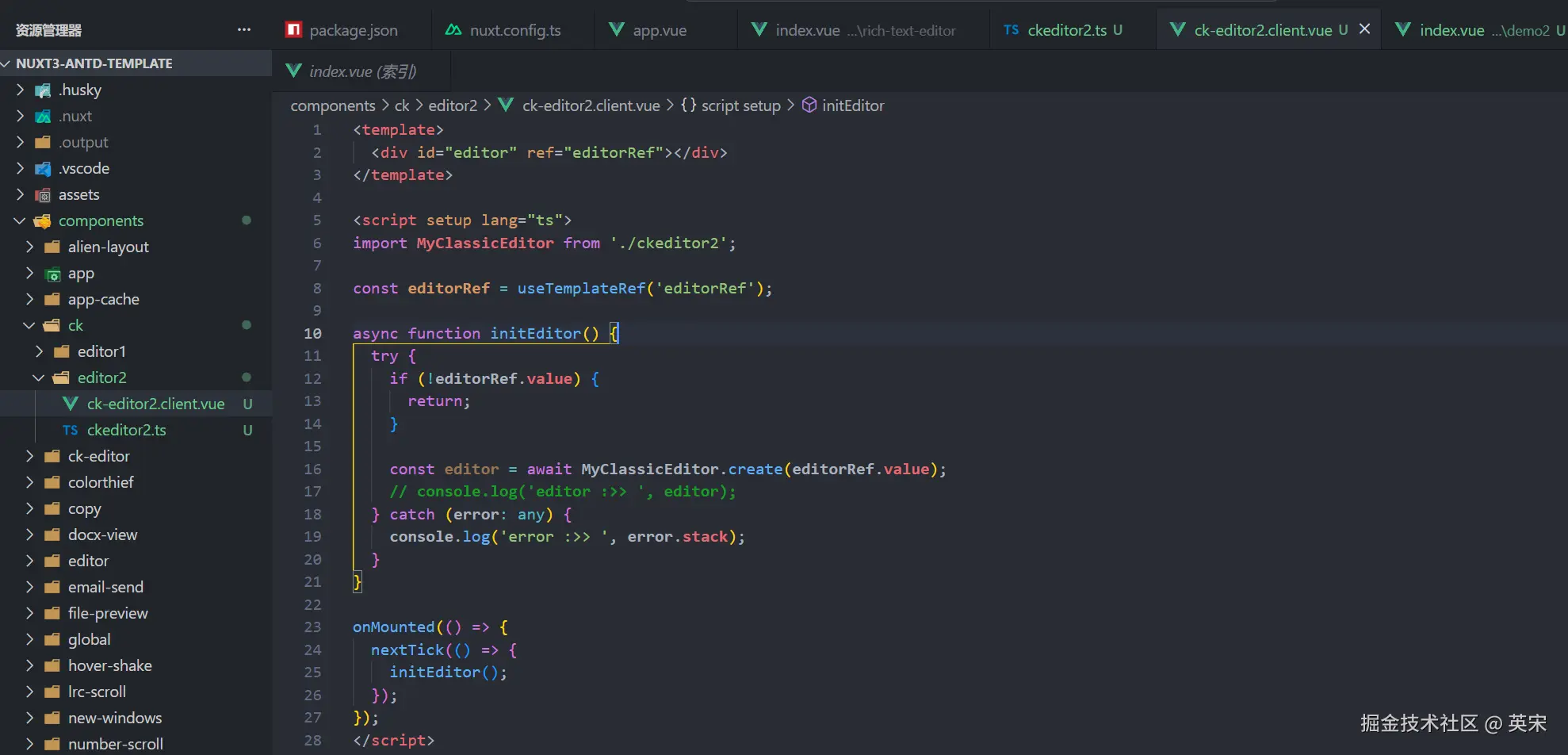The height and width of the screenshot is (755, 1568).
Task: Click the number-scroll folder icon
Action: [x=52, y=745]
